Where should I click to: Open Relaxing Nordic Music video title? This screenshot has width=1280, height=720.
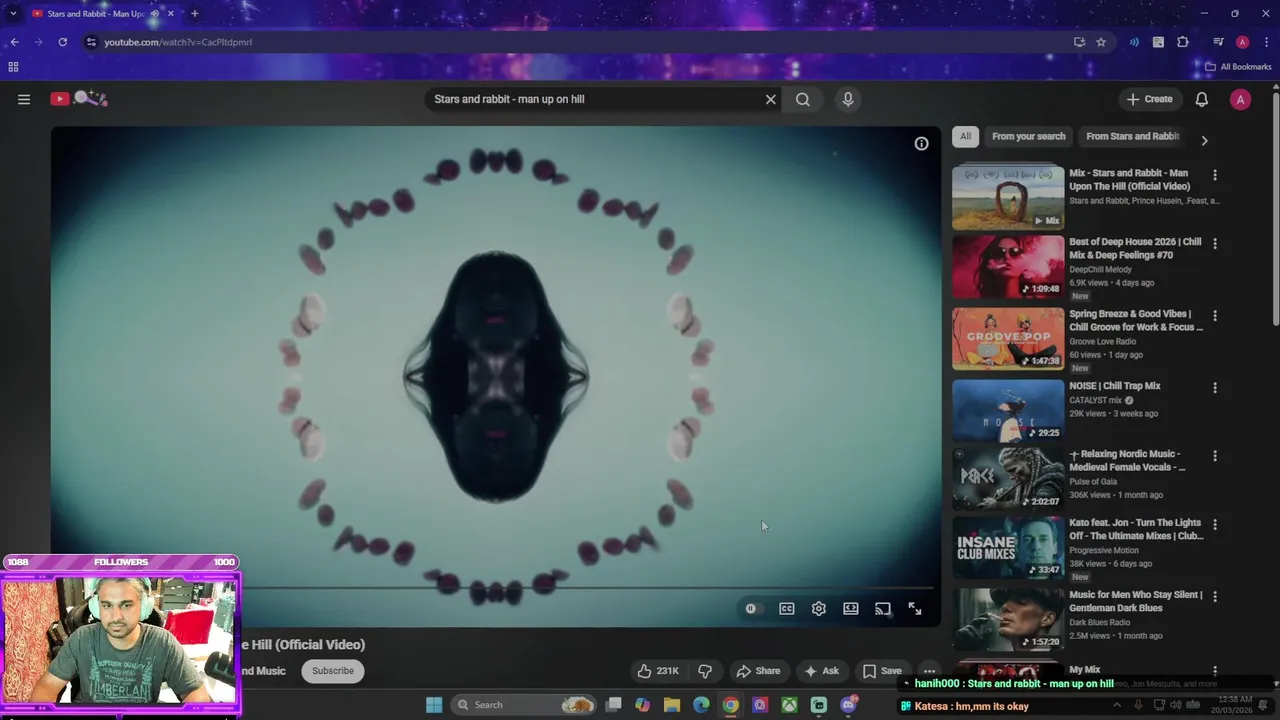click(1127, 460)
